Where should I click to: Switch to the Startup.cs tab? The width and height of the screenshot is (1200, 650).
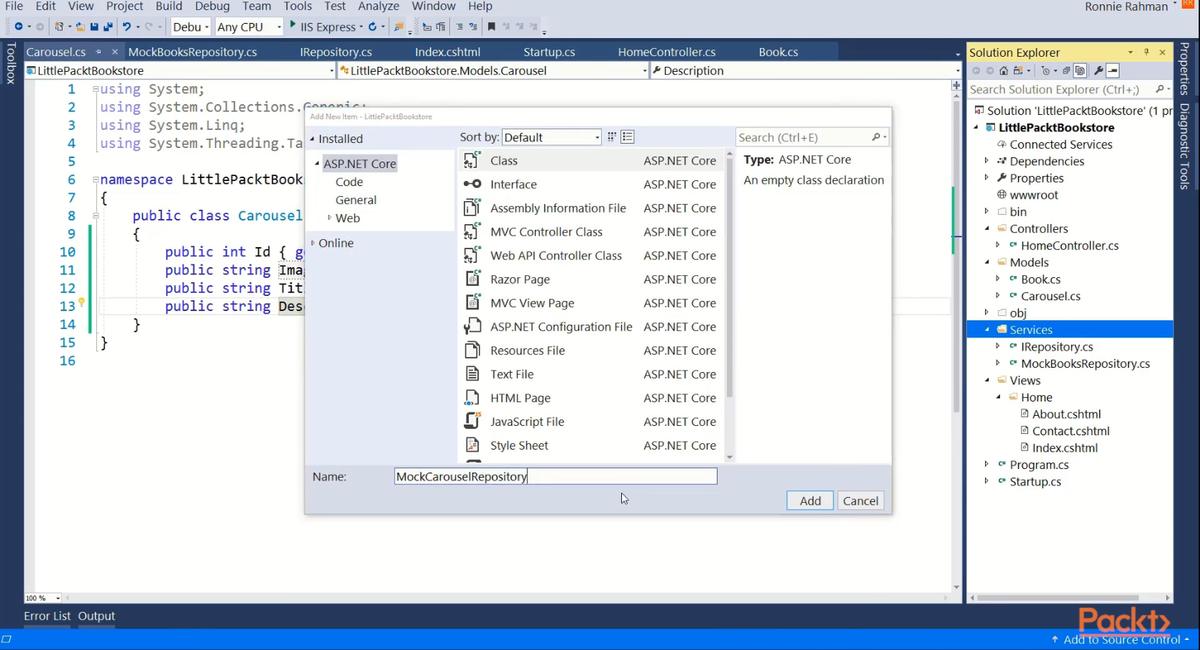pos(549,52)
